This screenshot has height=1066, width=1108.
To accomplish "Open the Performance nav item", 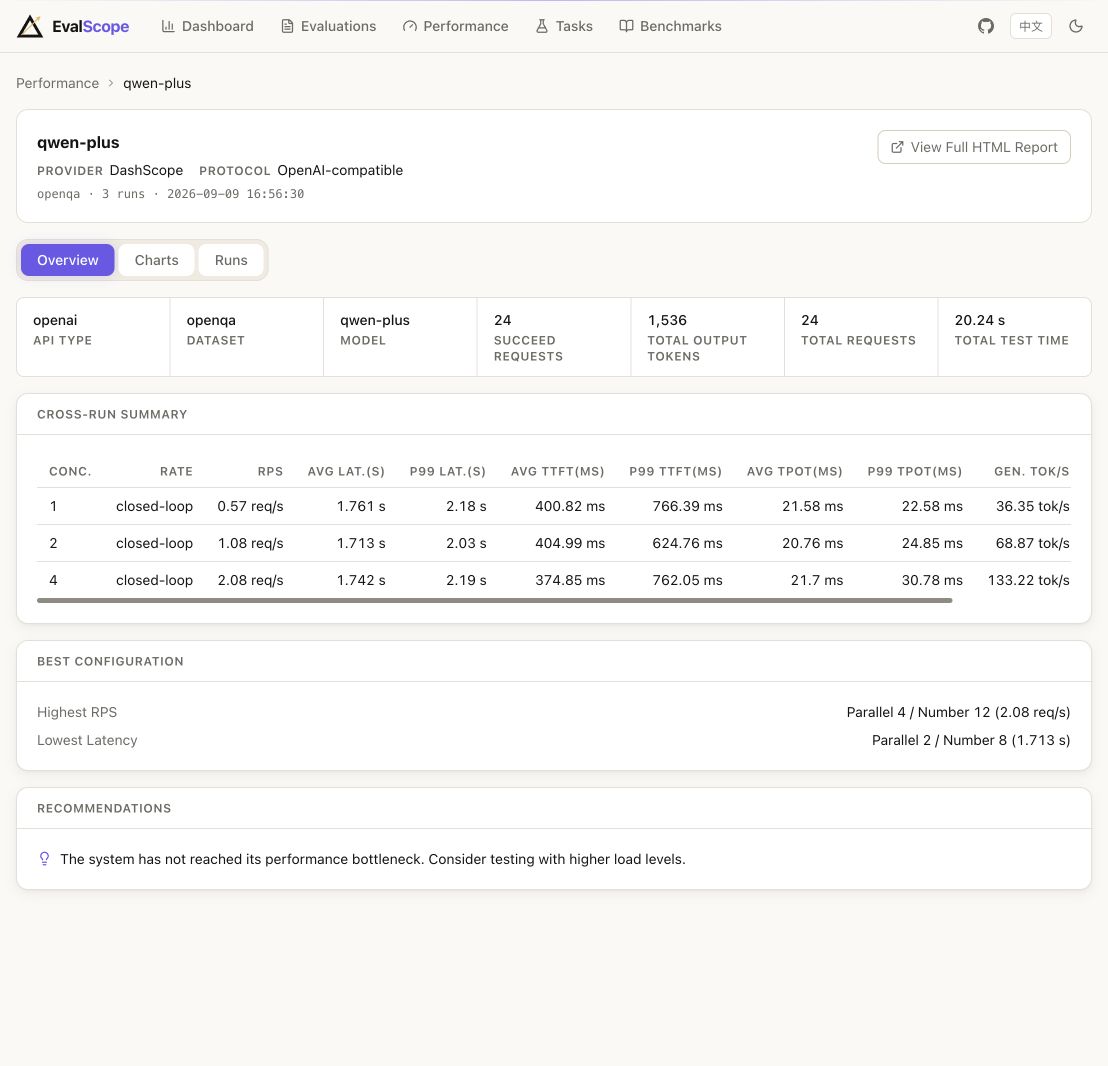I will pyautogui.click(x=455, y=26).
